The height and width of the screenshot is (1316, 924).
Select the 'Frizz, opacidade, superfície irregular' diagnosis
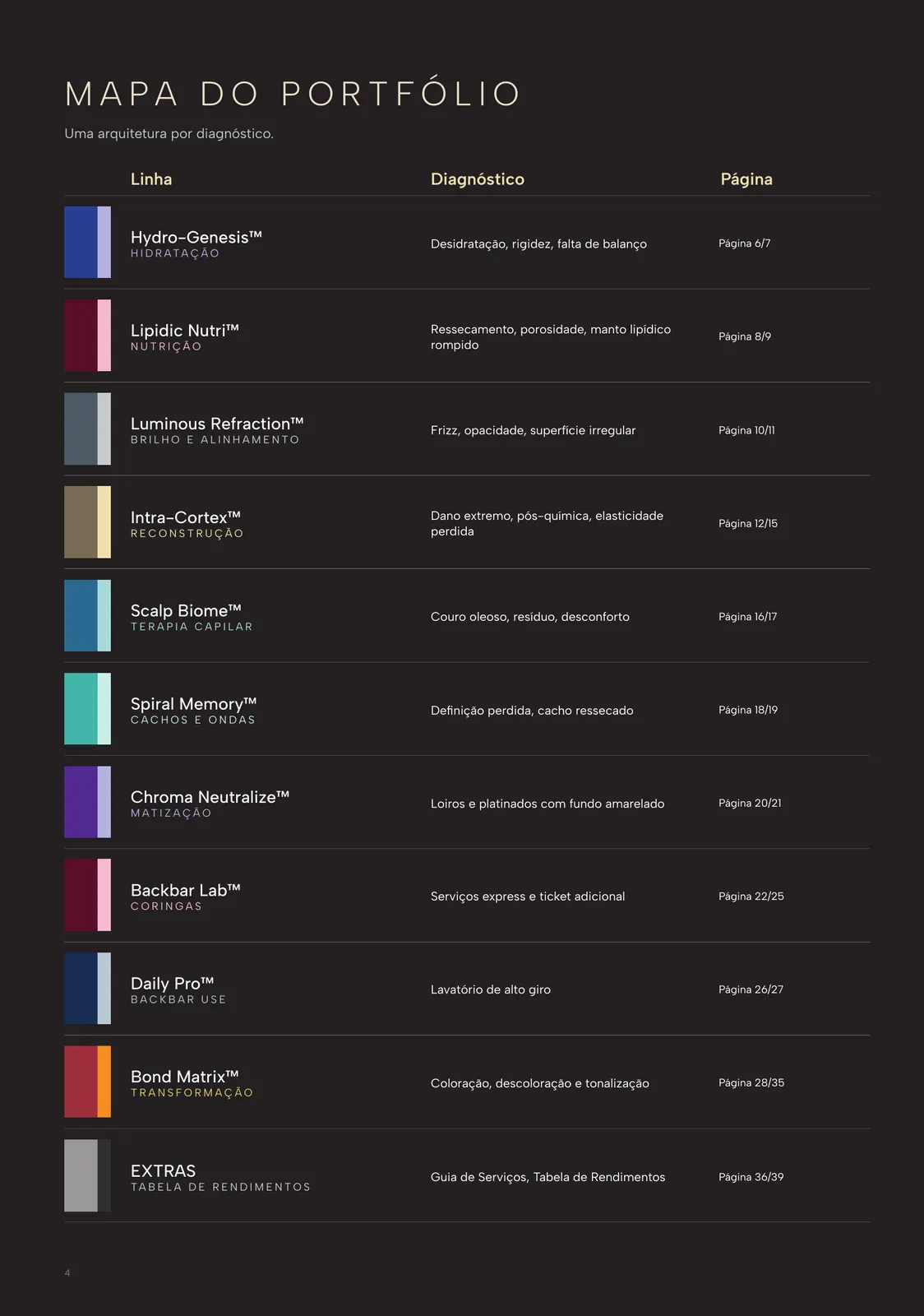point(534,430)
